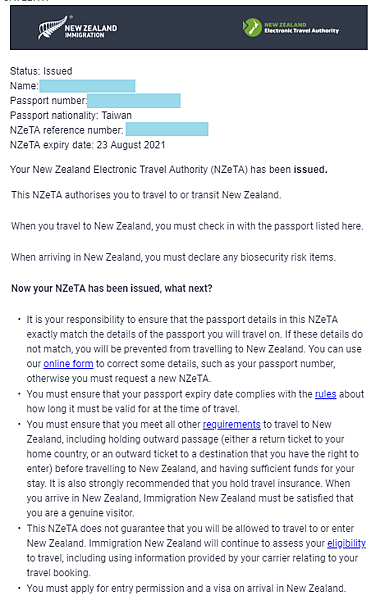This screenshot has height=600, width=380.
Task: Click the silver fern logo in header
Action: coord(51,27)
